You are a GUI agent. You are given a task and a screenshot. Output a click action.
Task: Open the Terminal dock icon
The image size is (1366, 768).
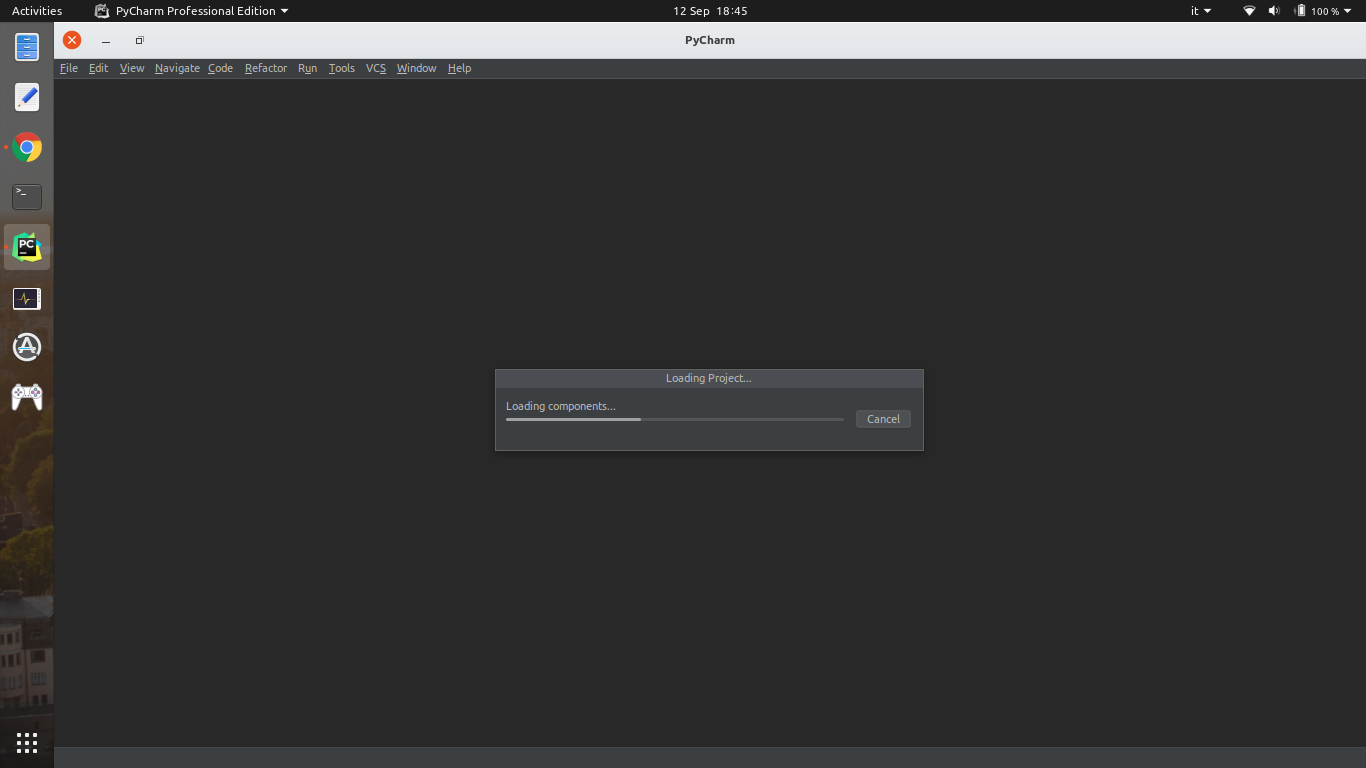pyautogui.click(x=27, y=196)
